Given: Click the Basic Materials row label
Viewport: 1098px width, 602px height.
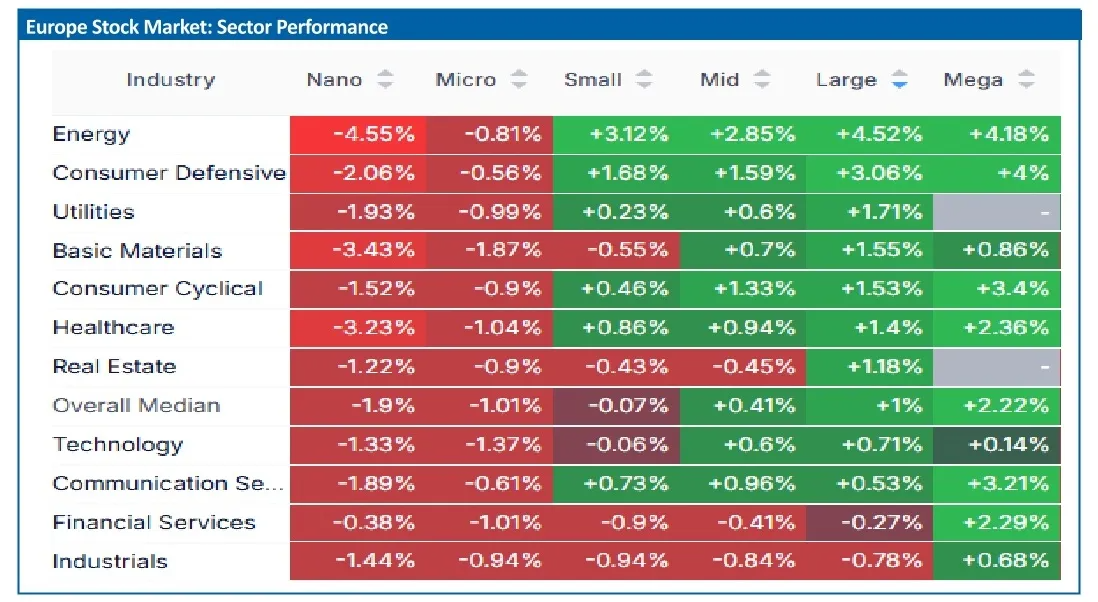Looking at the screenshot, I should click(x=137, y=251).
